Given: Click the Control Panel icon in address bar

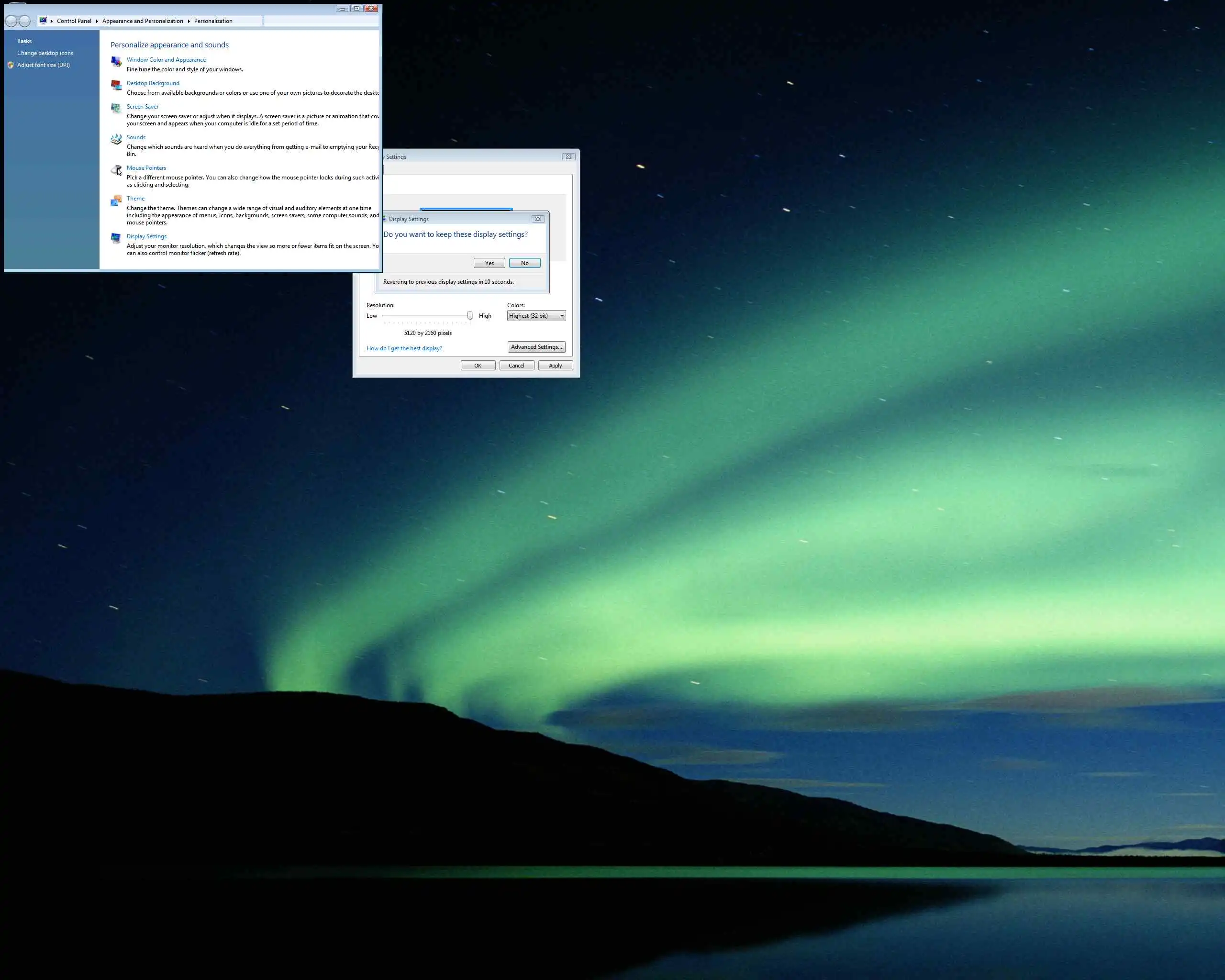Looking at the screenshot, I should click(x=43, y=21).
